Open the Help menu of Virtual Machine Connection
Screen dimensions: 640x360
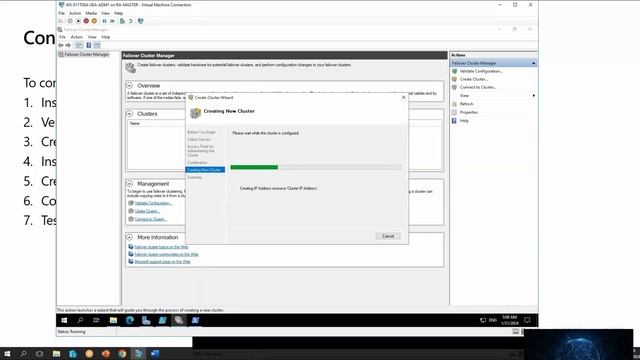pyautogui.click(x=118, y=13)
